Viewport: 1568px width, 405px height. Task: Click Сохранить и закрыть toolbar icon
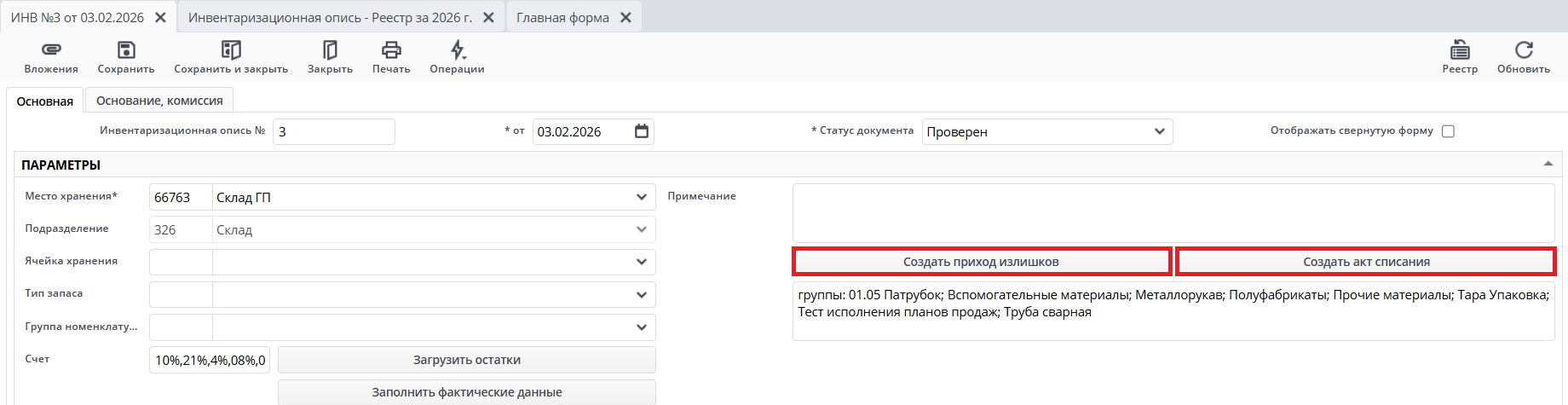click(x=231, y=50)
